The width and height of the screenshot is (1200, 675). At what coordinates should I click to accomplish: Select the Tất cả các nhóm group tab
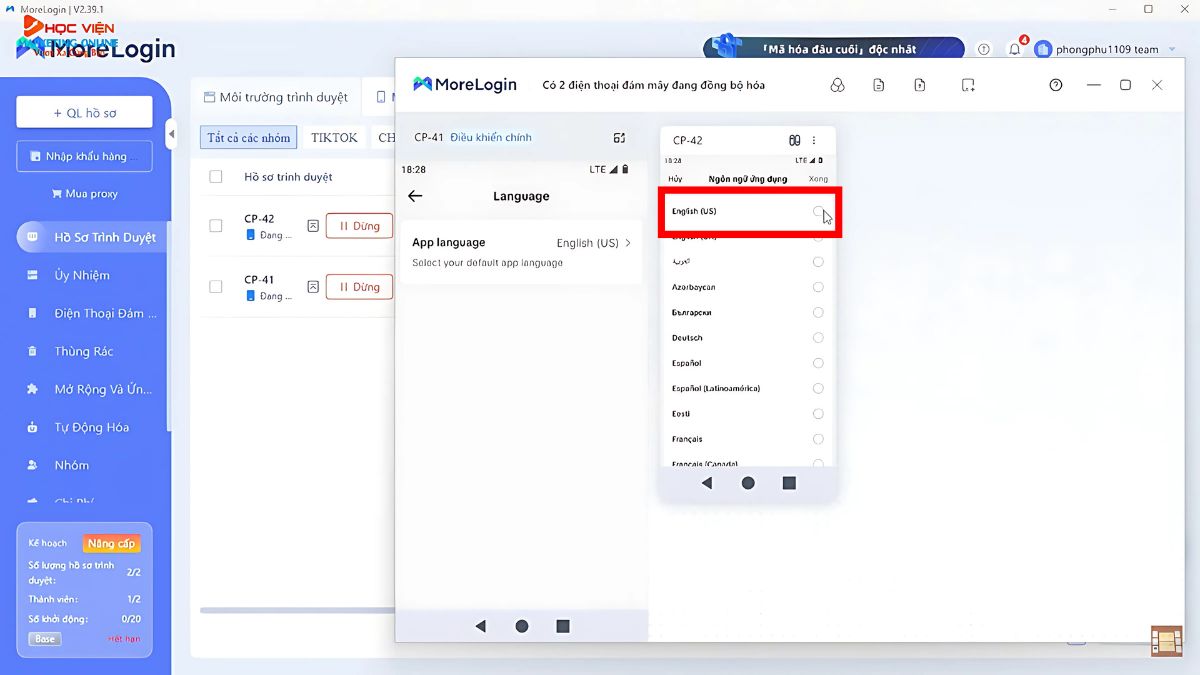coord(248,138)
